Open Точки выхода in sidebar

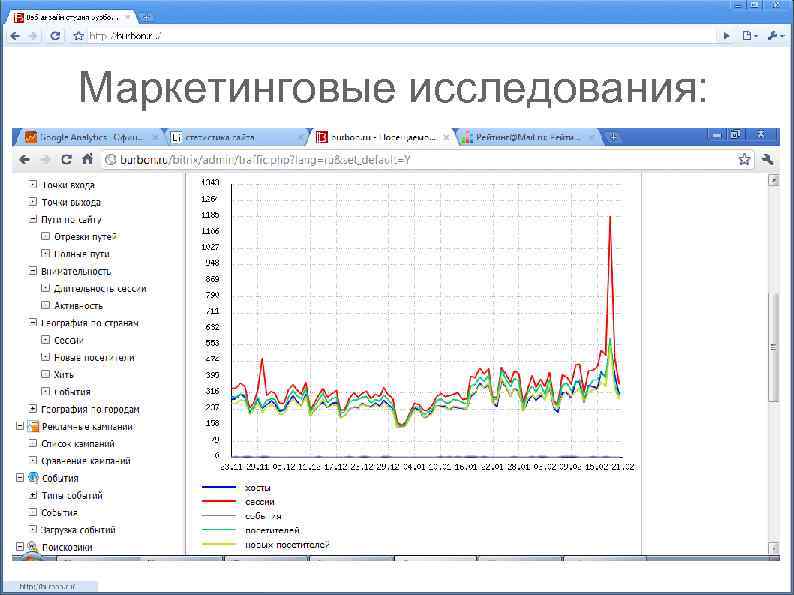(x=71, y=202)
